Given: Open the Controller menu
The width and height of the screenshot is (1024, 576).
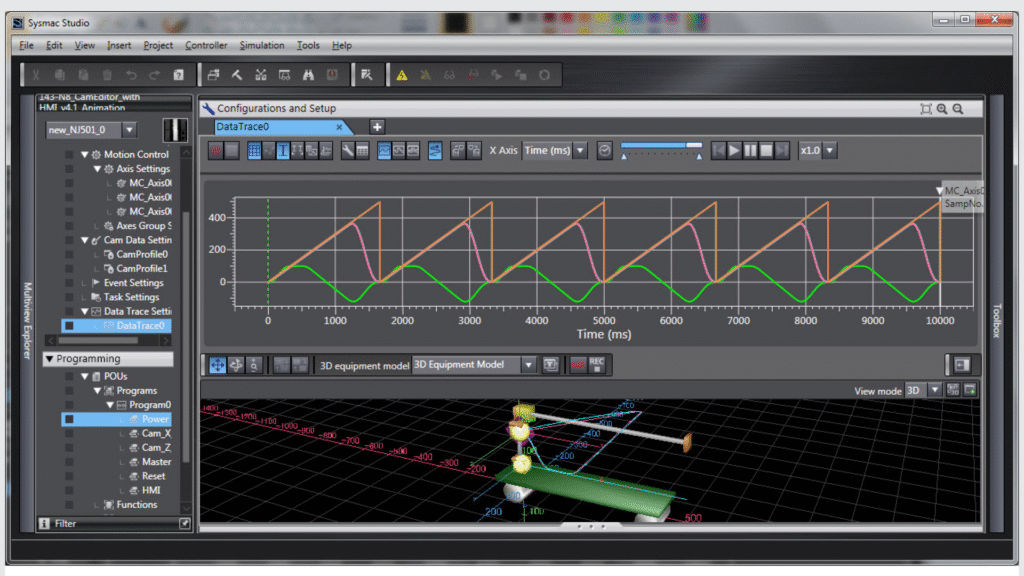Looking at the screenshot, I should coord(206,45).
